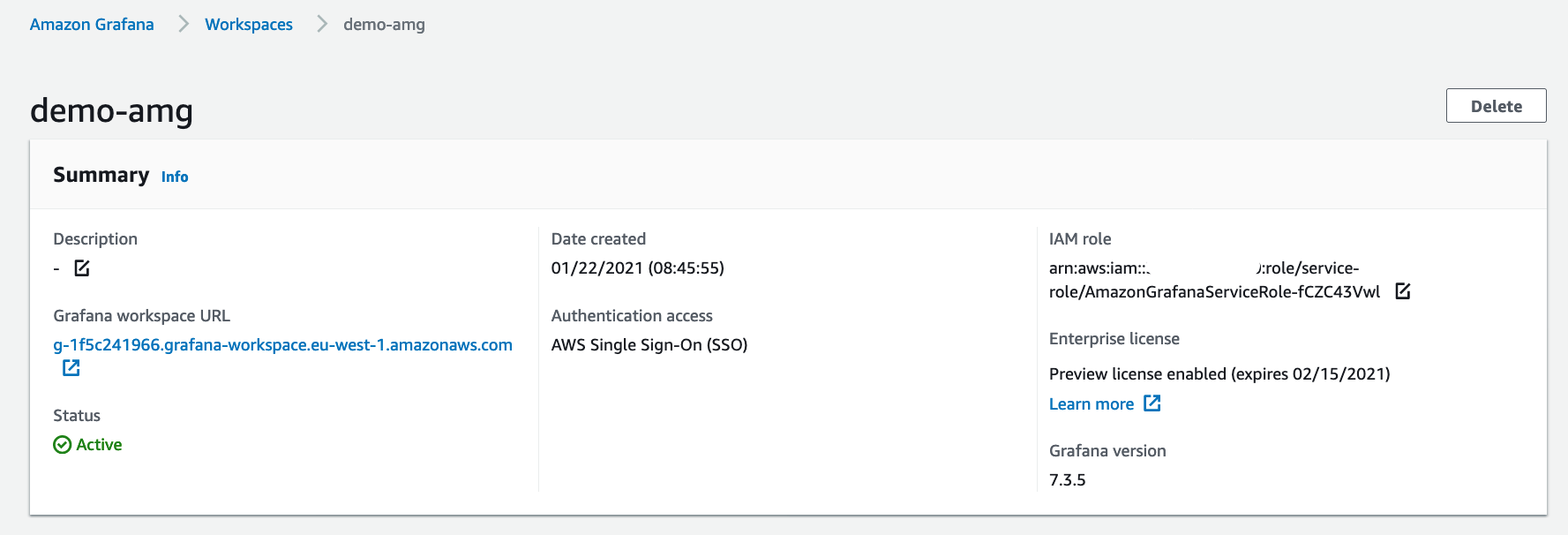The width and height of the screenshot is (1568, 535).
Task: Navigate to Workspaces breadcrumb
Action: coord(249,25)
